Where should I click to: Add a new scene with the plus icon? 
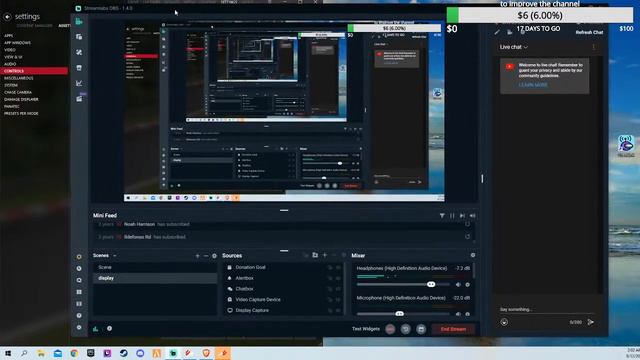point(198,256)
